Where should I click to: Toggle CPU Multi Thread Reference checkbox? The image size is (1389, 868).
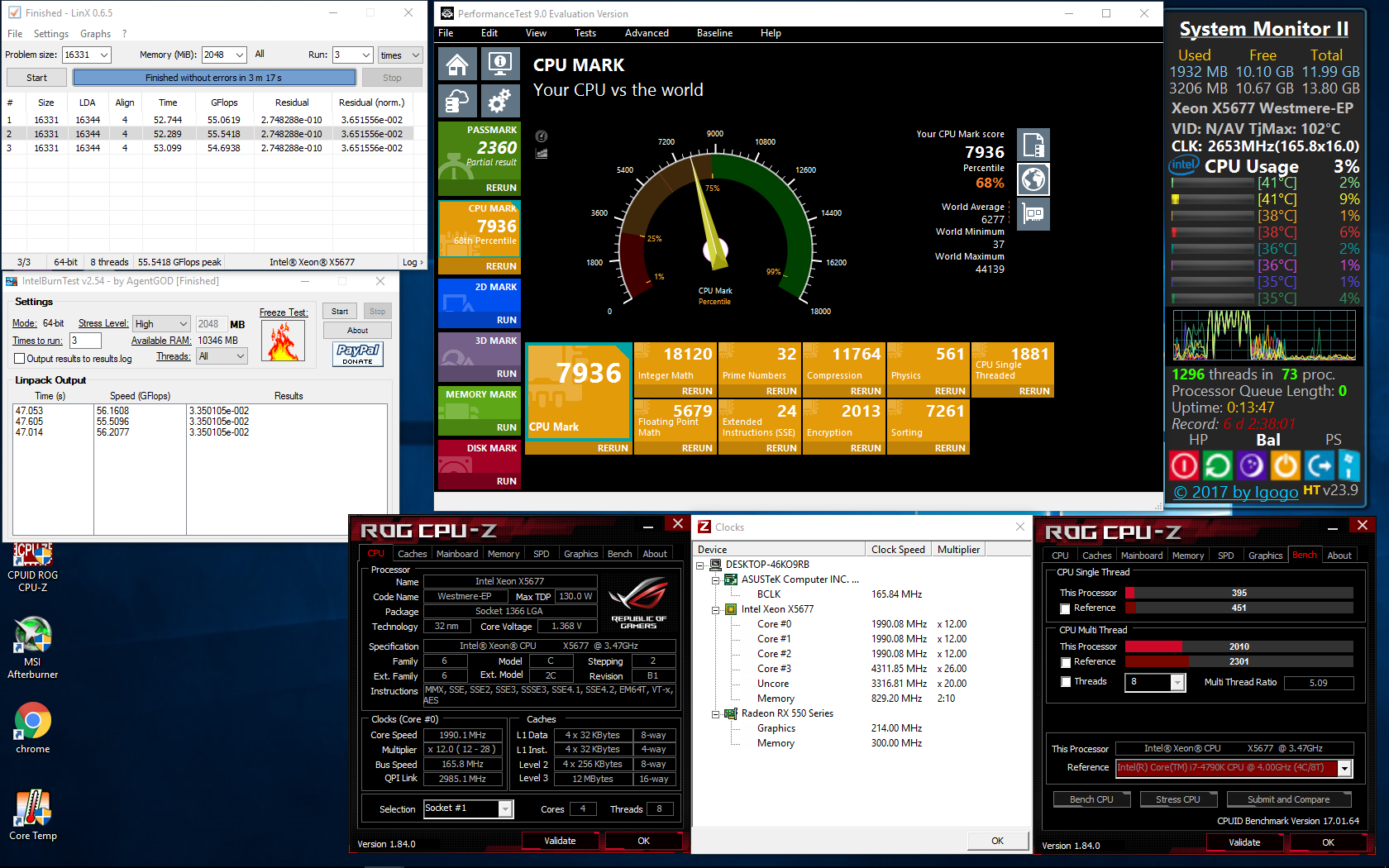tap(1065, 662)
